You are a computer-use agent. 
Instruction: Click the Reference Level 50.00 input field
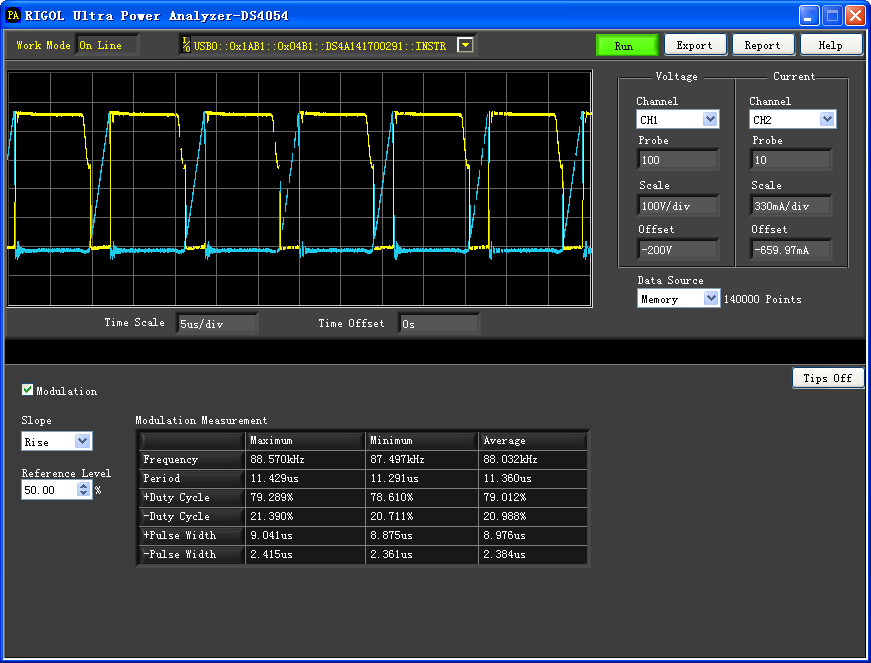[x=49, y=490]
